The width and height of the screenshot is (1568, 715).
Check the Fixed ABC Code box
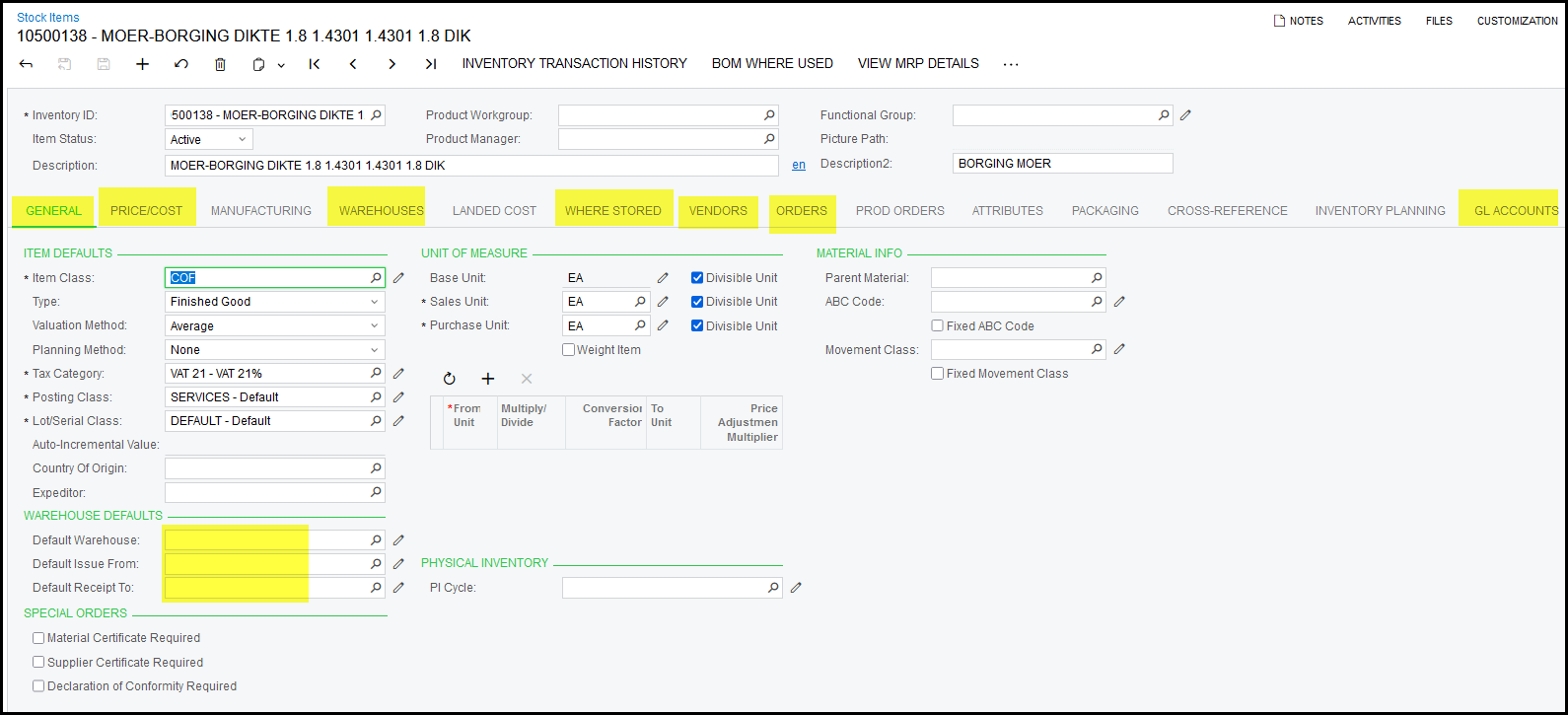coord(938,326)
